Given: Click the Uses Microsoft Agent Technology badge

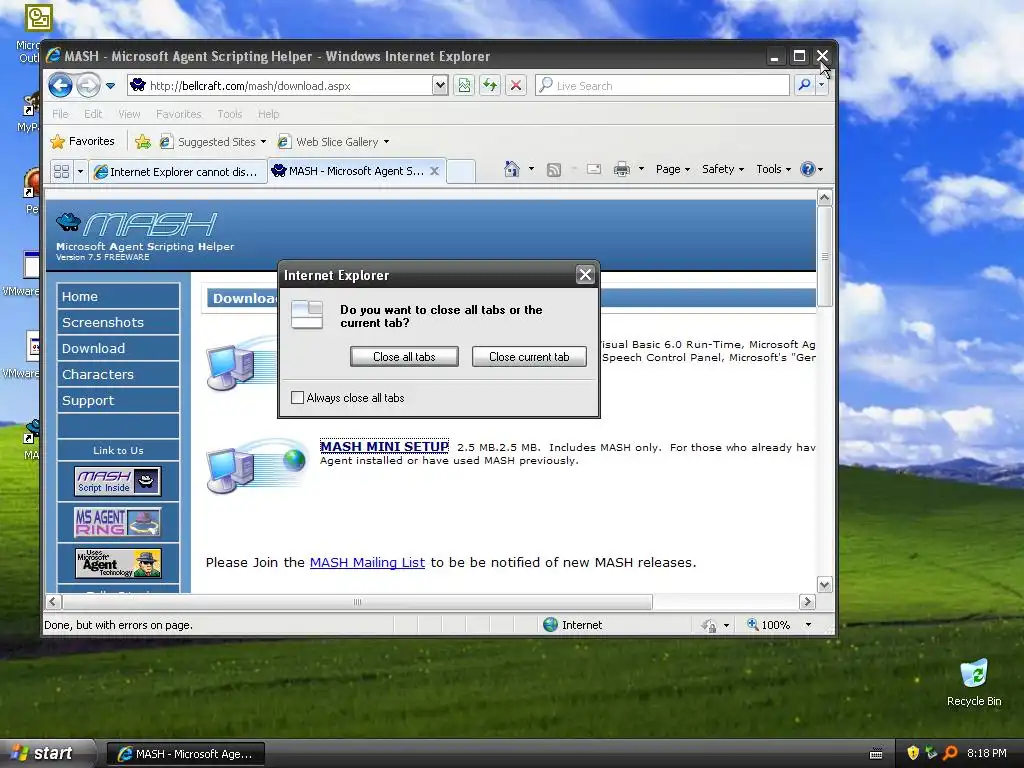Looking at the screenshot, I should point(118,564).
